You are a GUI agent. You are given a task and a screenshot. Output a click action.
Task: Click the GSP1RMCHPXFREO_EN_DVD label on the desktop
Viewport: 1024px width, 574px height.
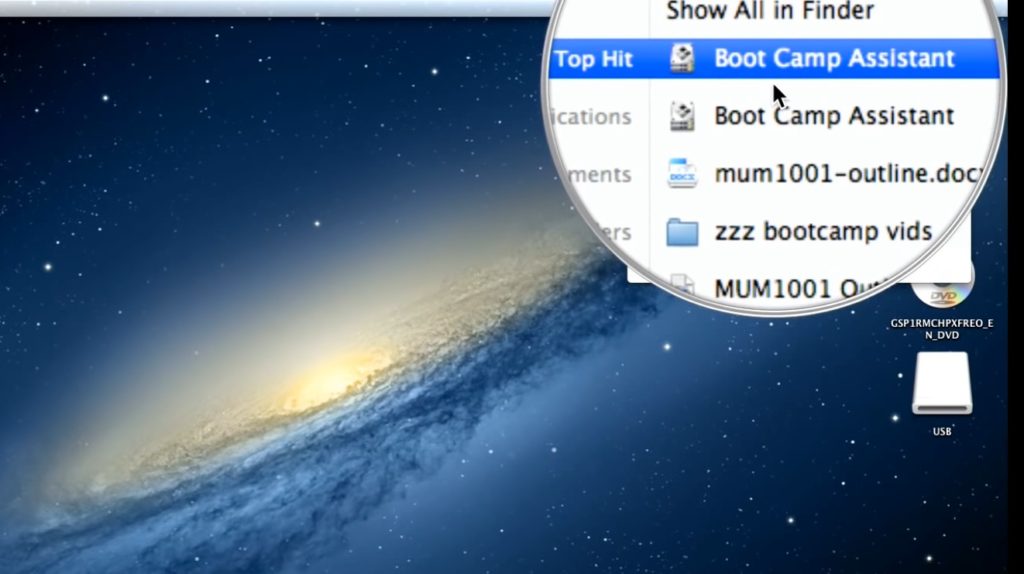click(942, 328)
